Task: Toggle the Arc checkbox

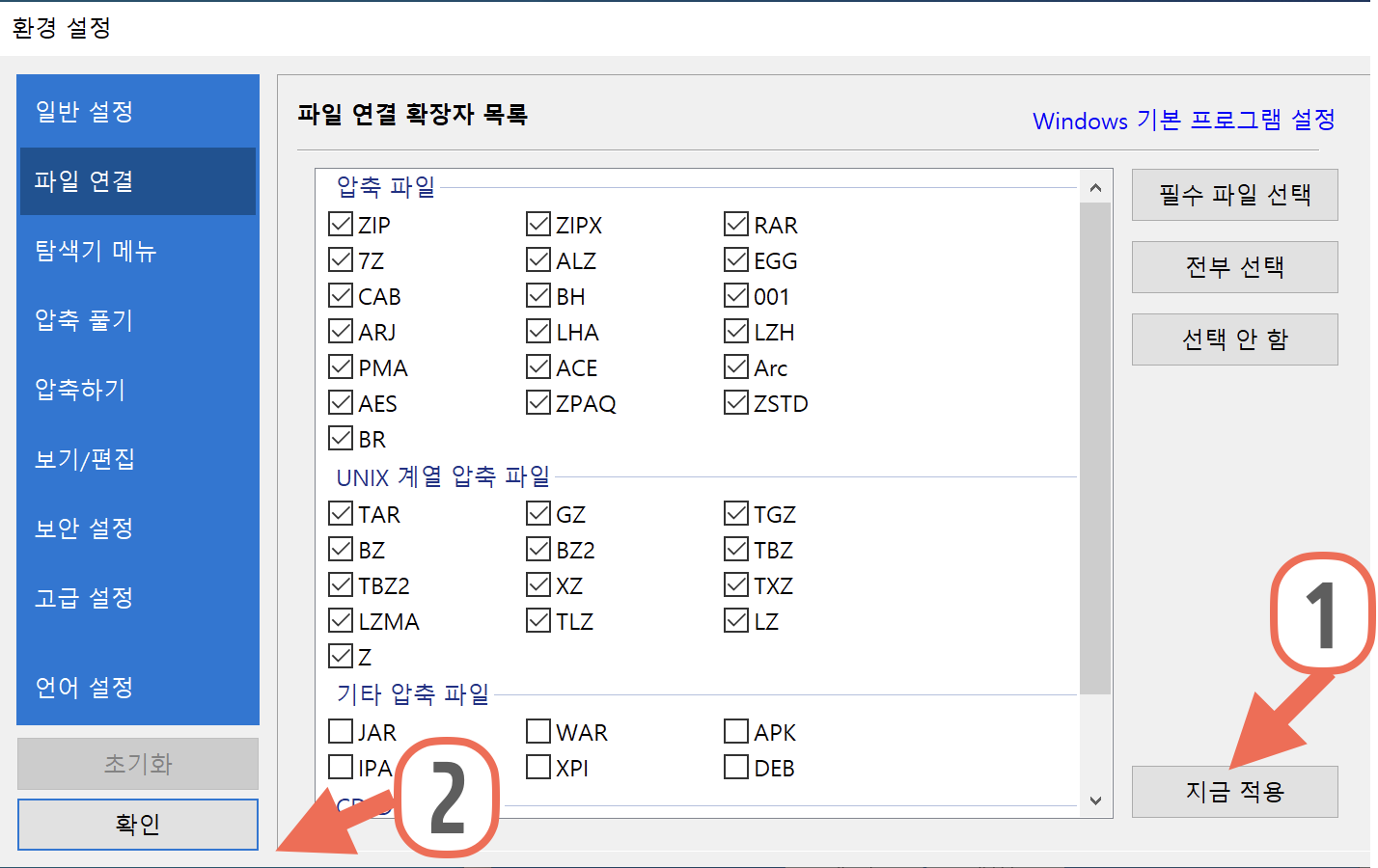Action: click(736, 367)
